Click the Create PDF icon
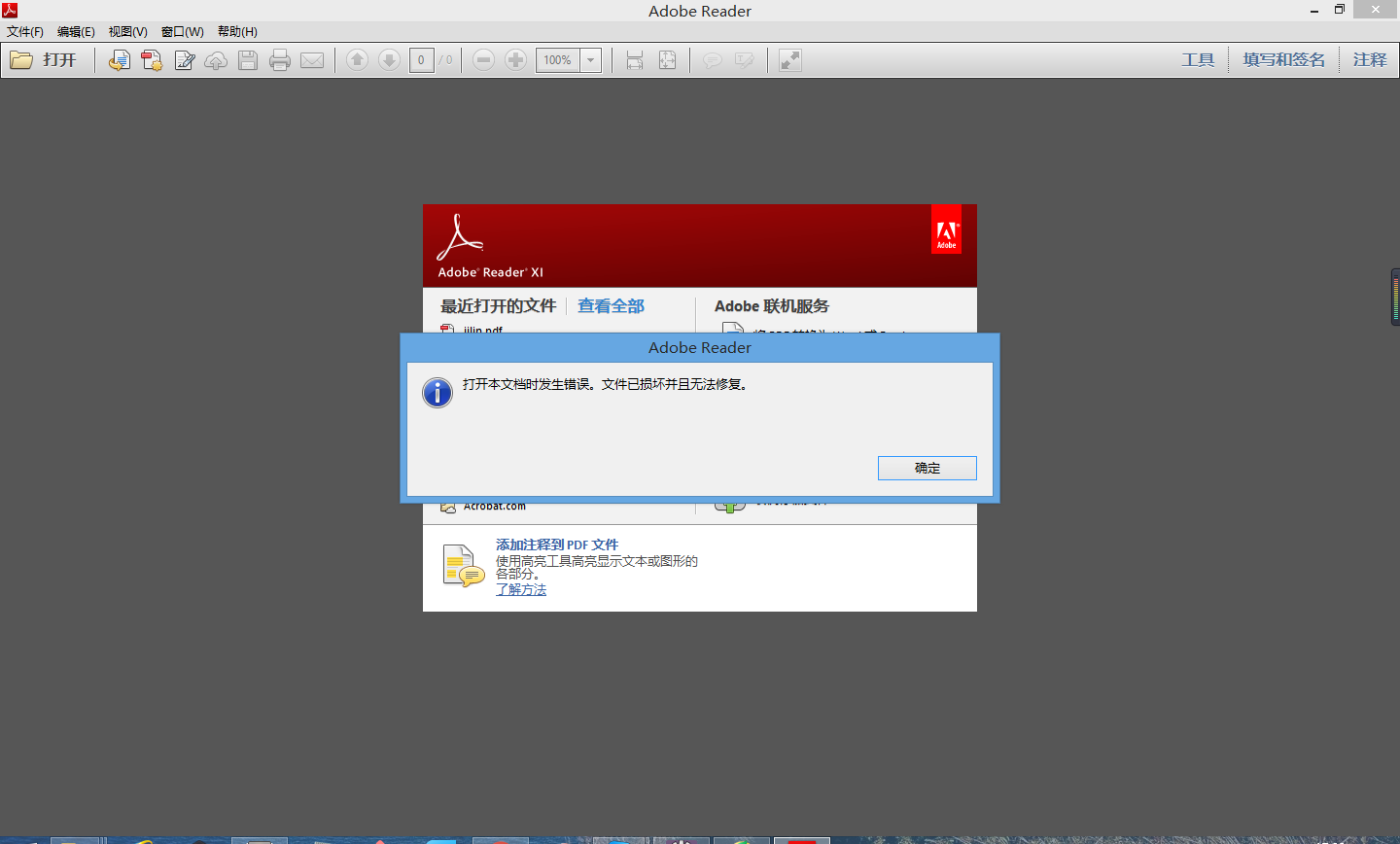Viewport: 1400px width, 844px height. click(x=152, y=60)
